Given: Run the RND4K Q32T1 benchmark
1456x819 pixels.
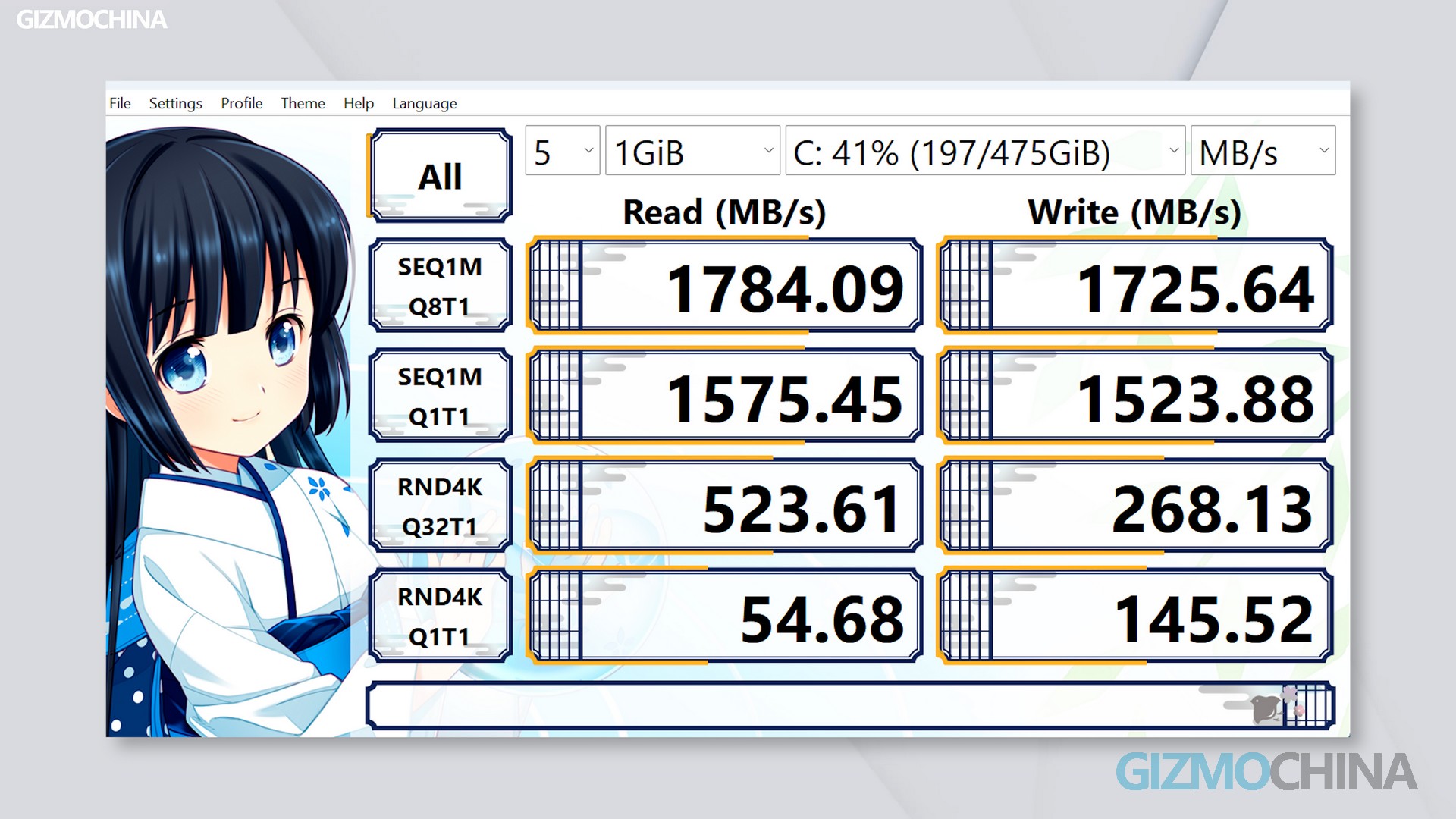Looking at the screenshot, I should [440, 506].
